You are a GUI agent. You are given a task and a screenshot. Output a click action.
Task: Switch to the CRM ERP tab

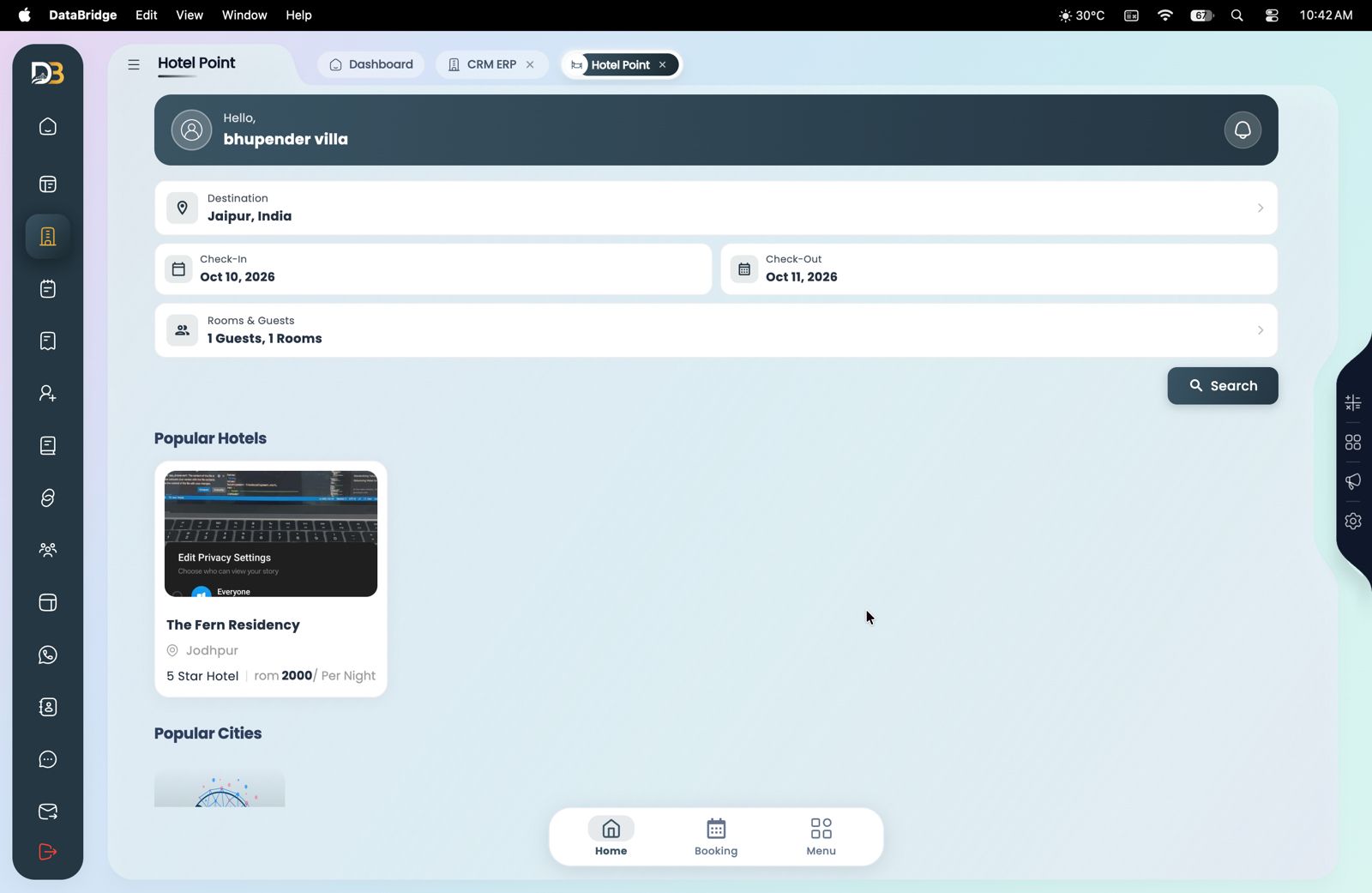(491, 64)
